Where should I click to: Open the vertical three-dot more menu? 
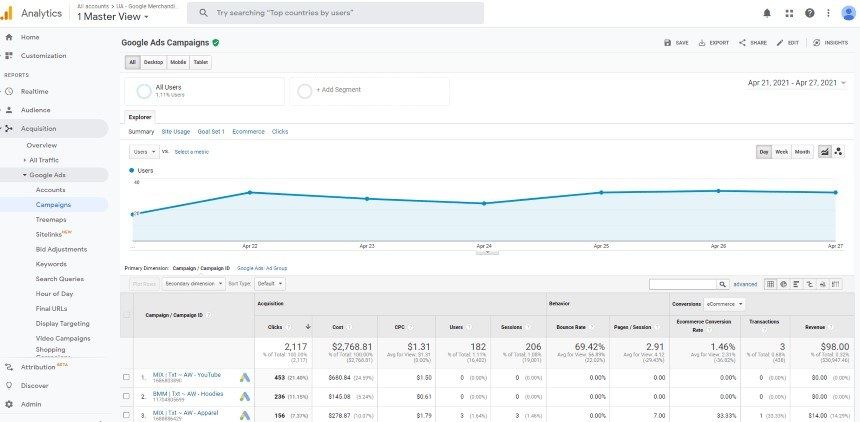[828, 13]
